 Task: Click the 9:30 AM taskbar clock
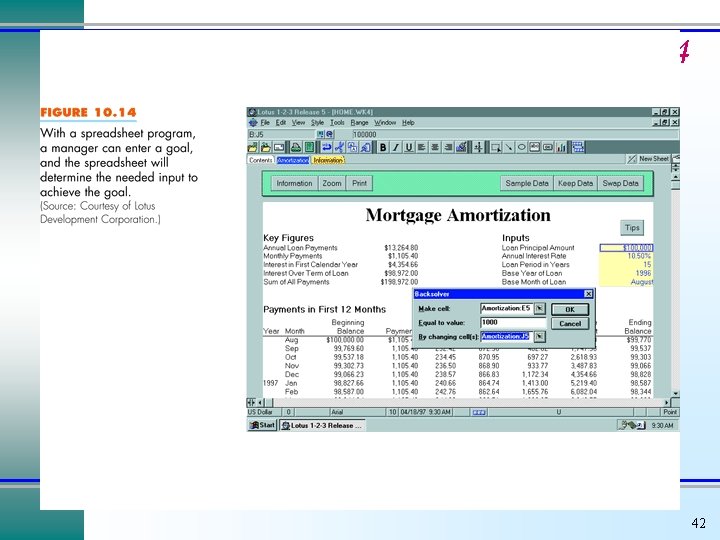(x=662, y=426)
